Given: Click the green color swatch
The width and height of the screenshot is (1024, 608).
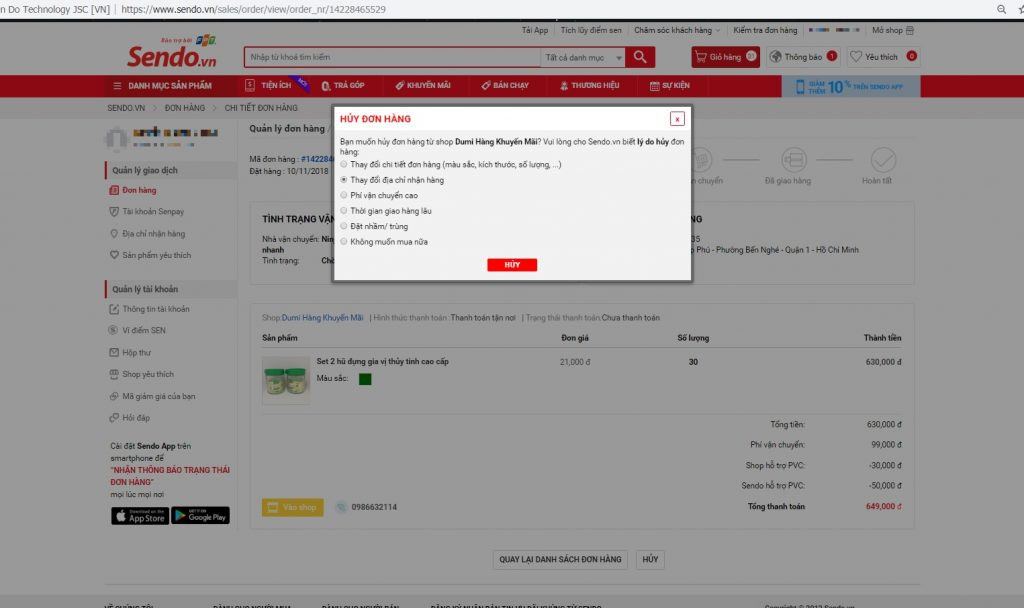Looking at the screenshot, I should pyautogui.click(x=365, y=379).
